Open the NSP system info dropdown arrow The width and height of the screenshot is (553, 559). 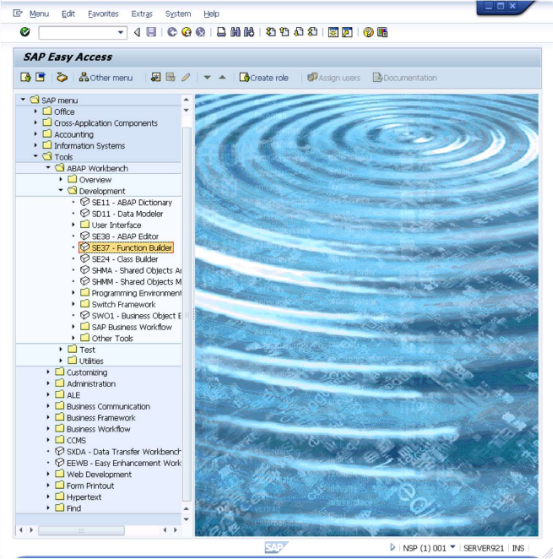click(x=453, y=547)
